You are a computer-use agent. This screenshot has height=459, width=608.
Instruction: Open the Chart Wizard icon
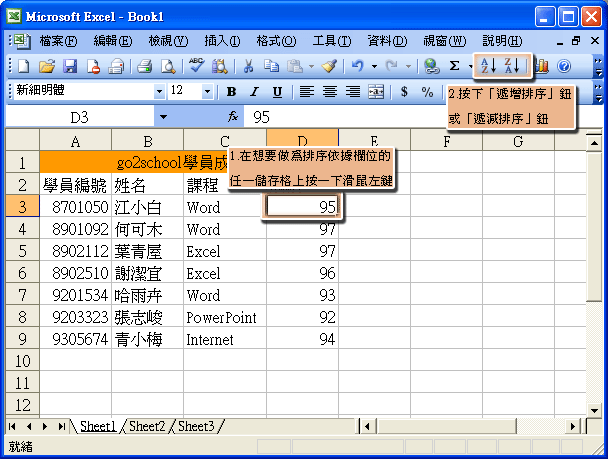click(x=542, y=67)
